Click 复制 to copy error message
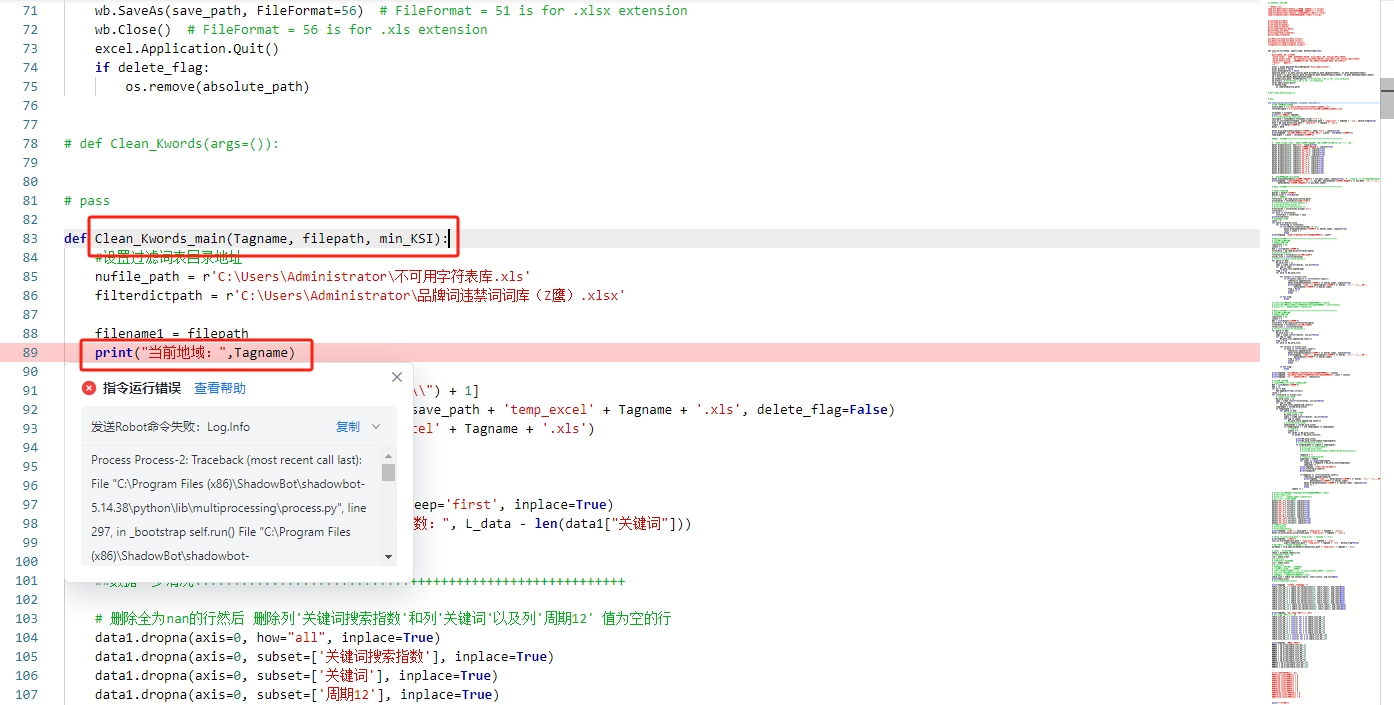This screenshot has width=1394, height=705. (x=347, y=427)
